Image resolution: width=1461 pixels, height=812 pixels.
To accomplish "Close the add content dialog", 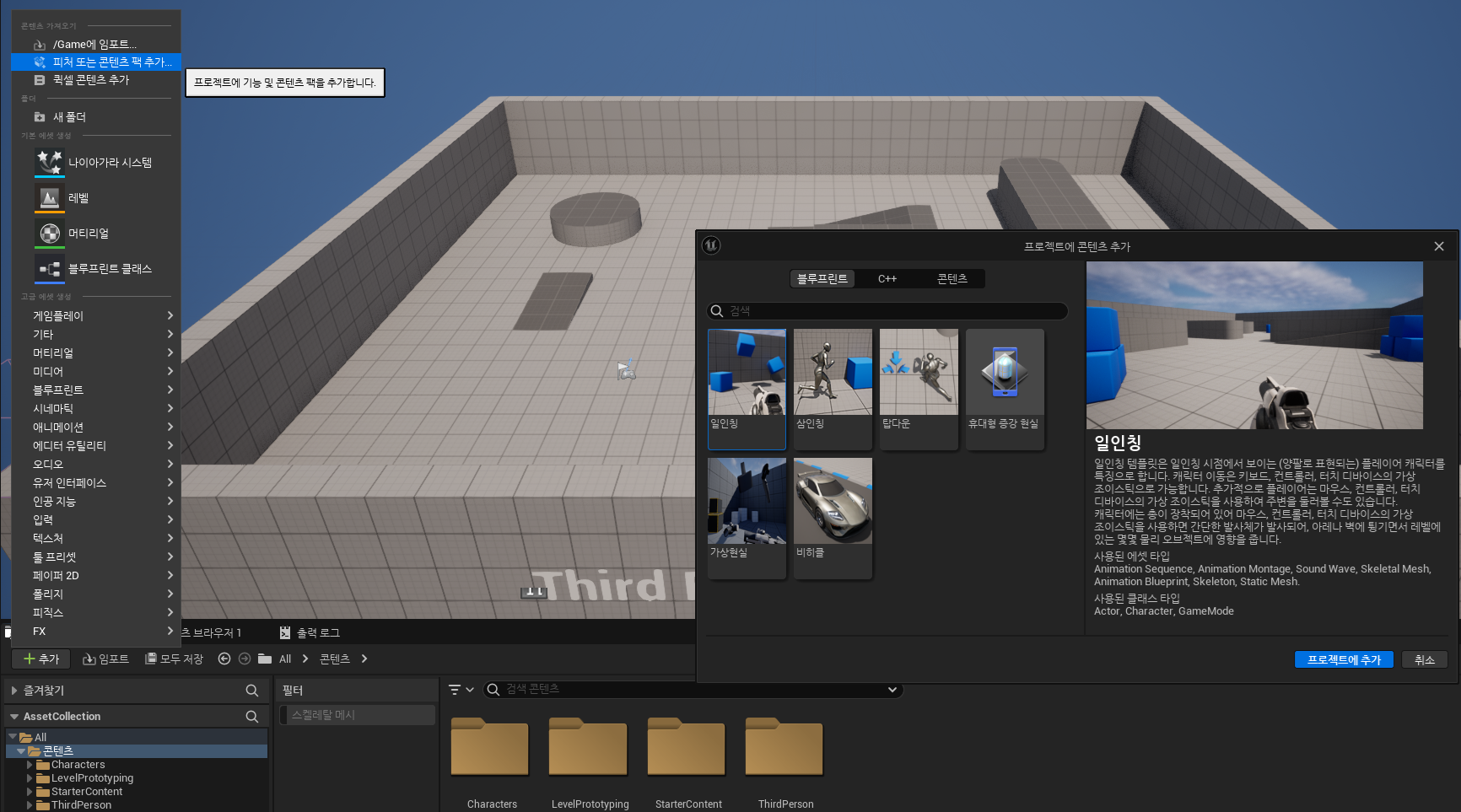I will tap(1439, 246).
